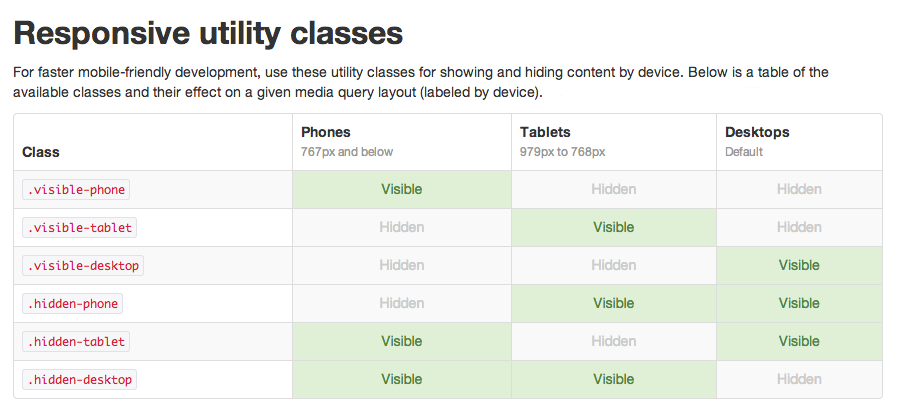Select the Tablets Visible cell for .visible-tablet
Screen dimensions: 897x411
613,227
